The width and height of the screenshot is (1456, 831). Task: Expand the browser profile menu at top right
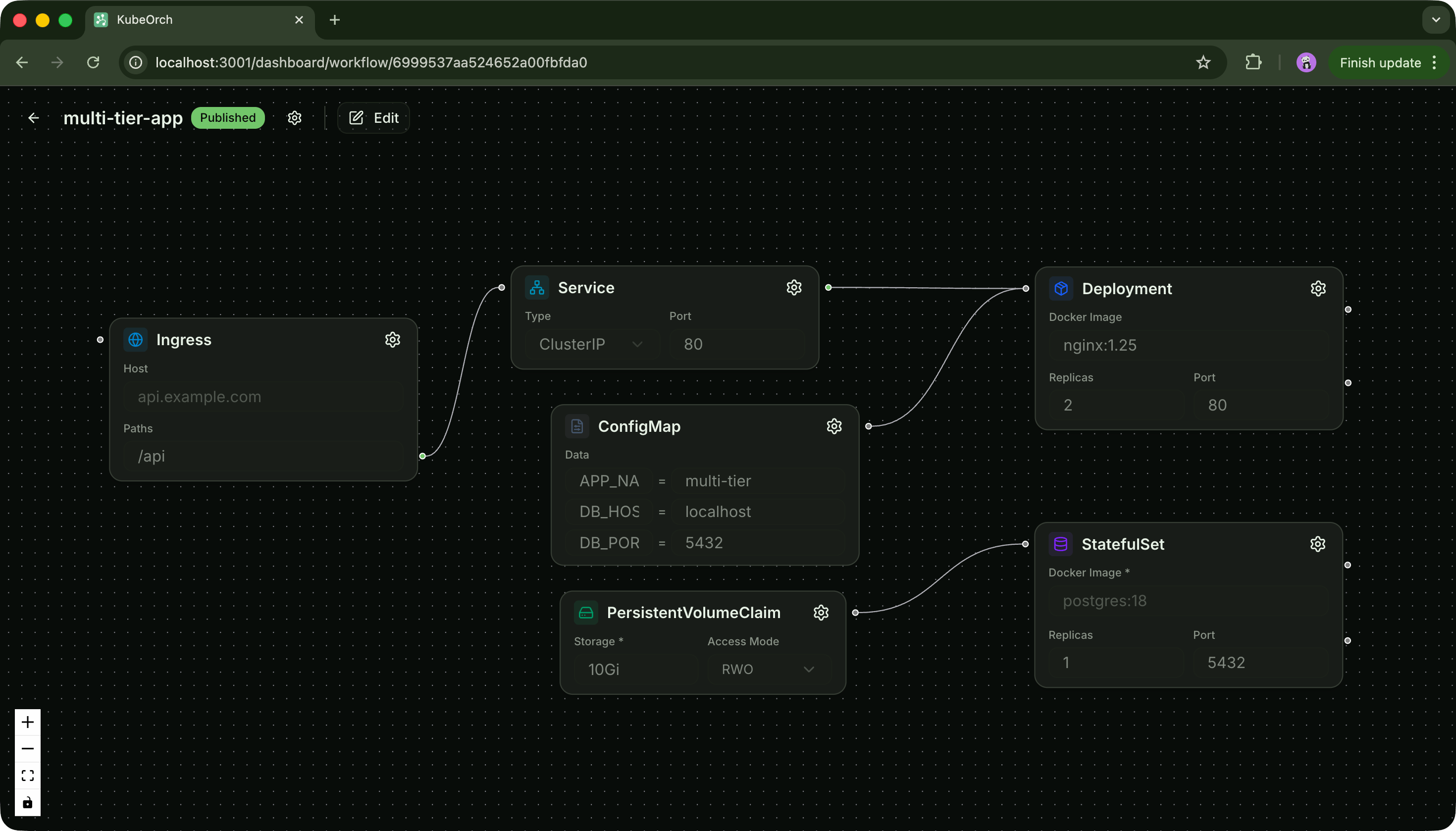(1306, 62)
